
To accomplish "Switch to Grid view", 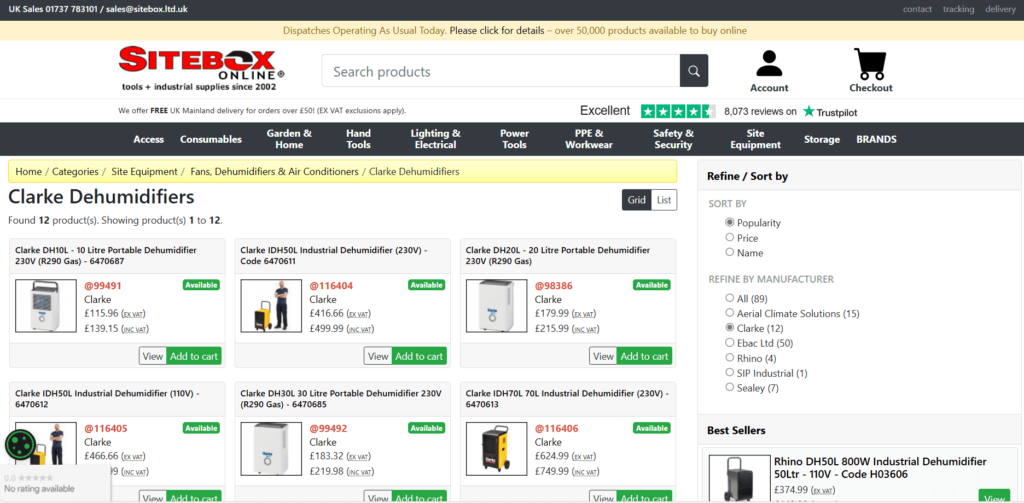I will point(637,200).
